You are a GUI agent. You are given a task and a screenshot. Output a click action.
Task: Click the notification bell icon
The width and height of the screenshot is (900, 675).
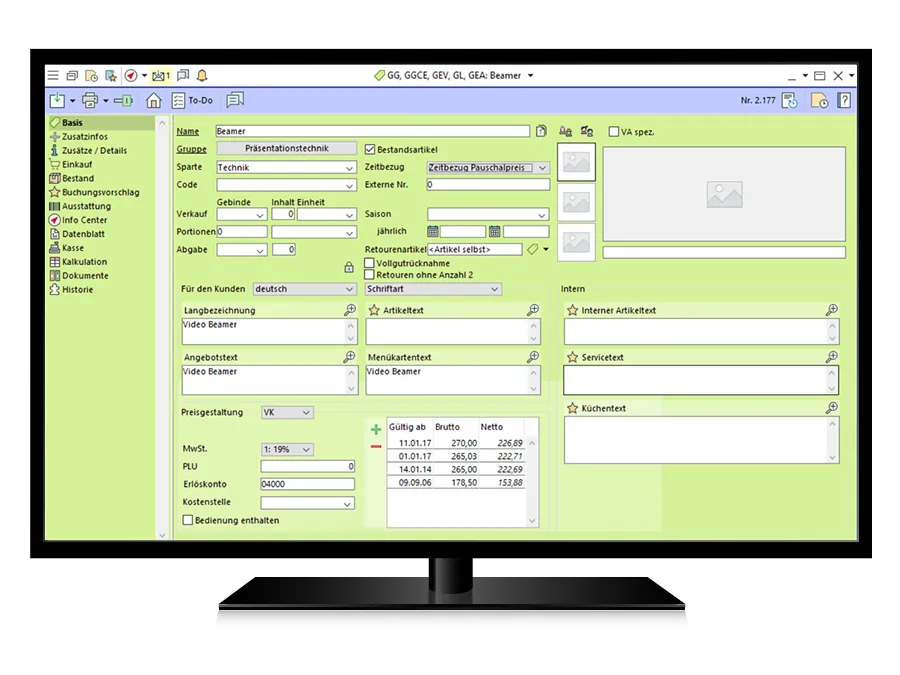click(203, 75)
